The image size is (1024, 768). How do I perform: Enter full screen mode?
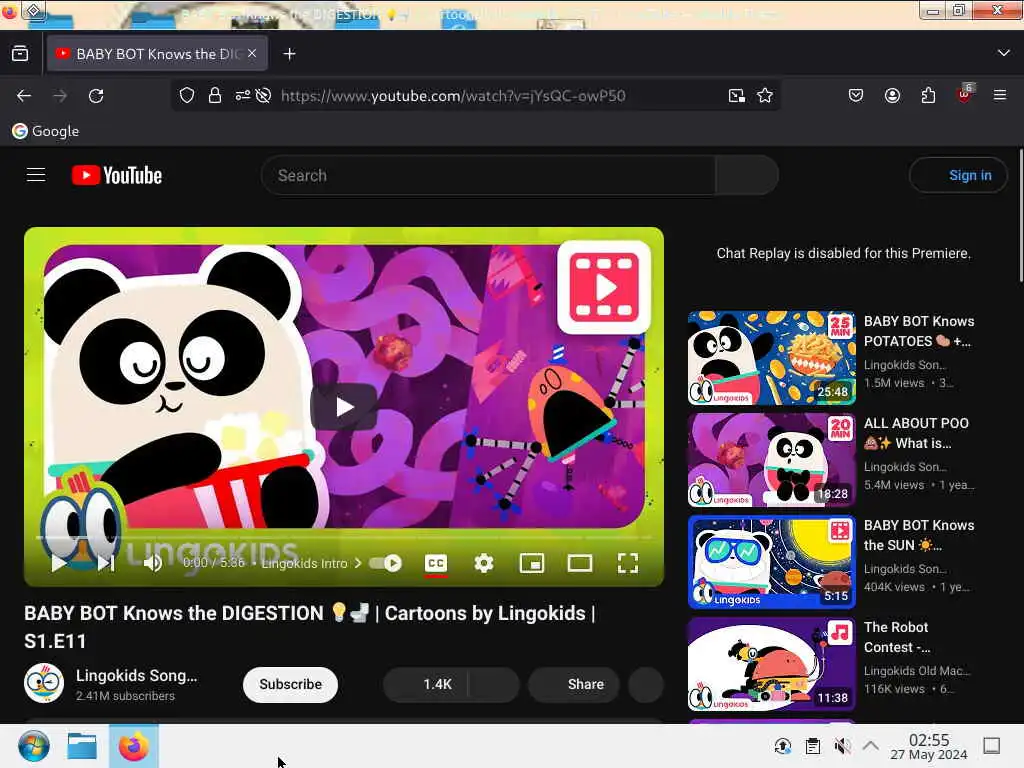click(x=628, y=563)
